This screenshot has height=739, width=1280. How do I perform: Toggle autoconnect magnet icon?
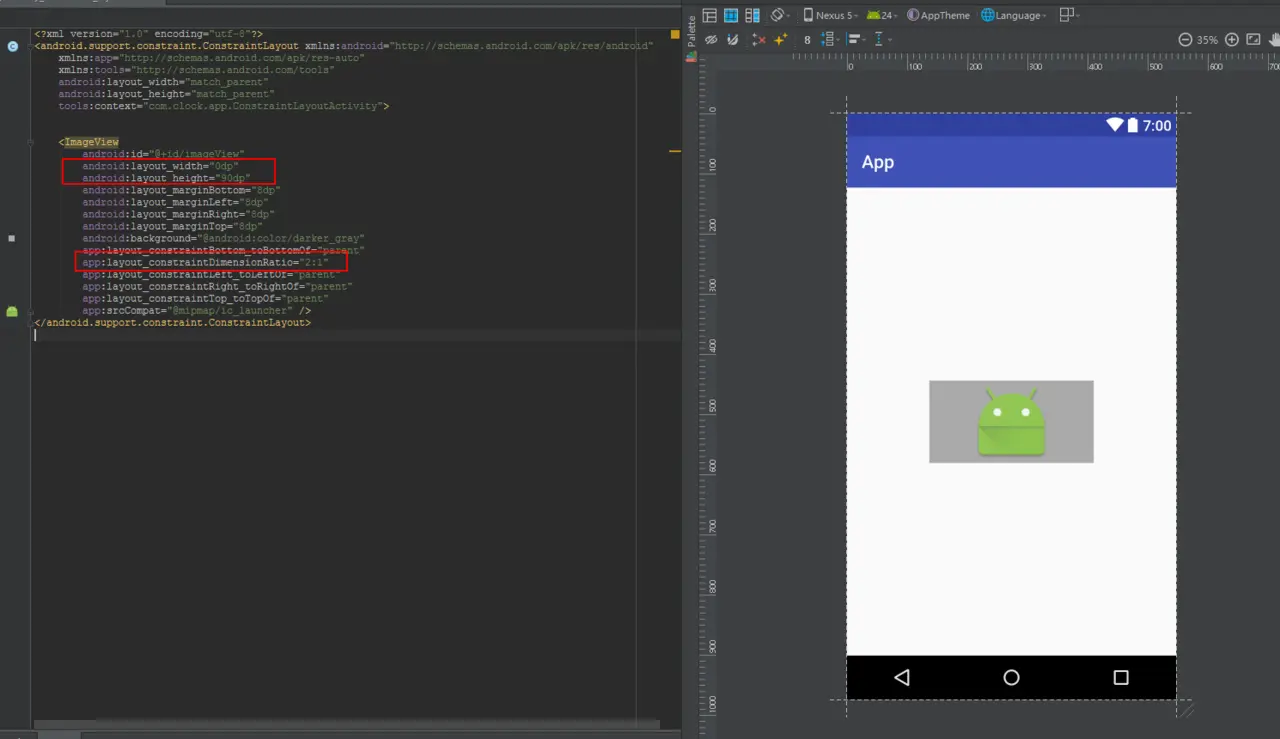tap(733, 40)
